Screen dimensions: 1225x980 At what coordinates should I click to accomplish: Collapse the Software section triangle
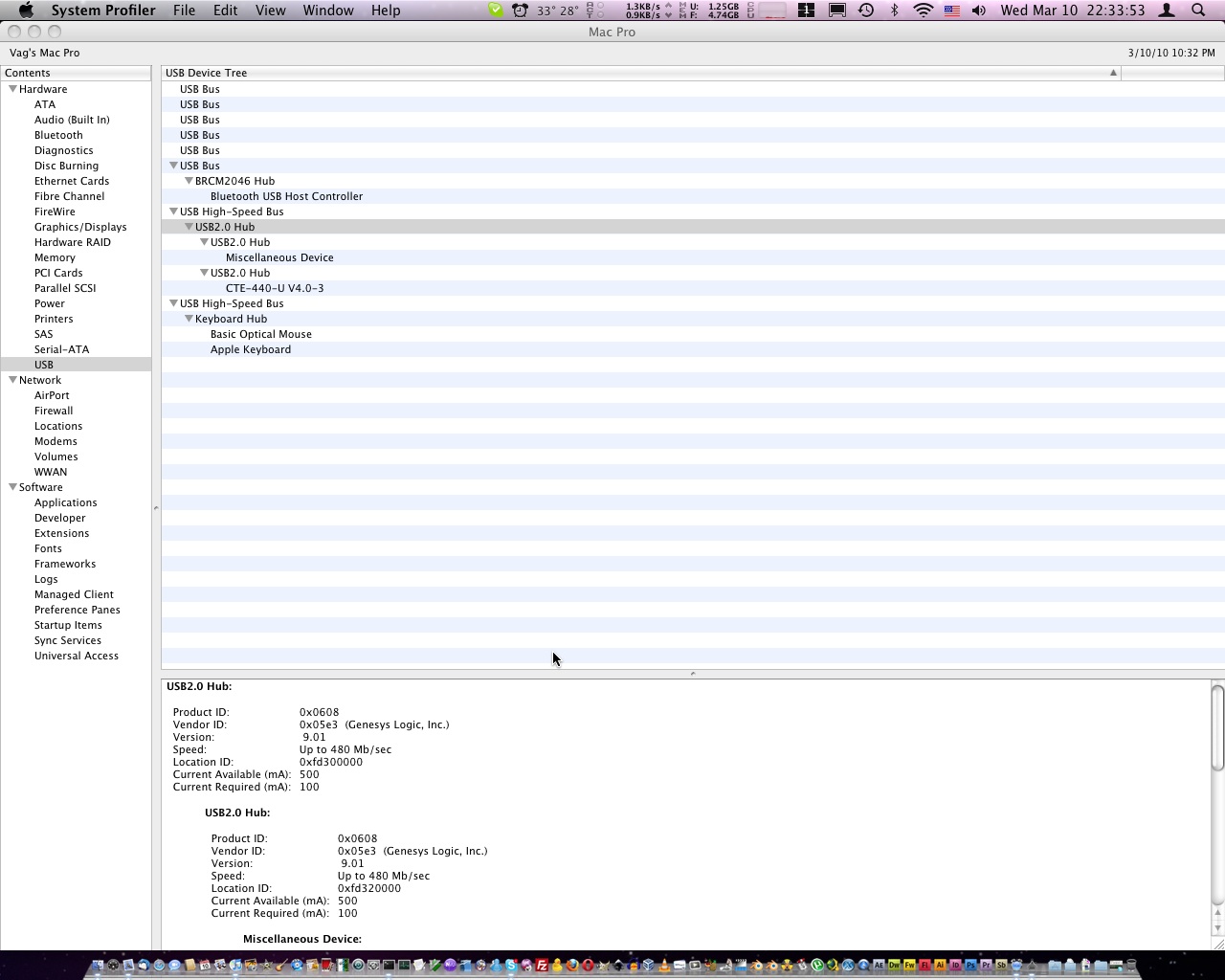tap(12, 487)
